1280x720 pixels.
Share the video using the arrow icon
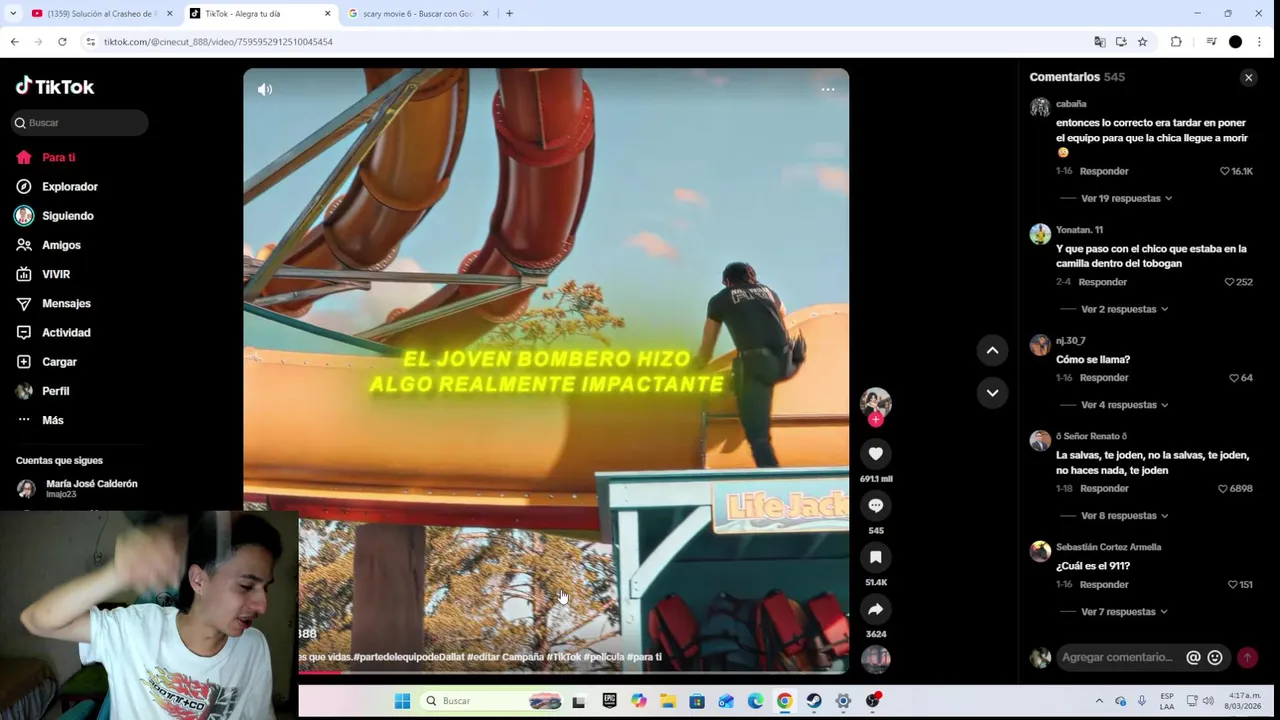876,609
